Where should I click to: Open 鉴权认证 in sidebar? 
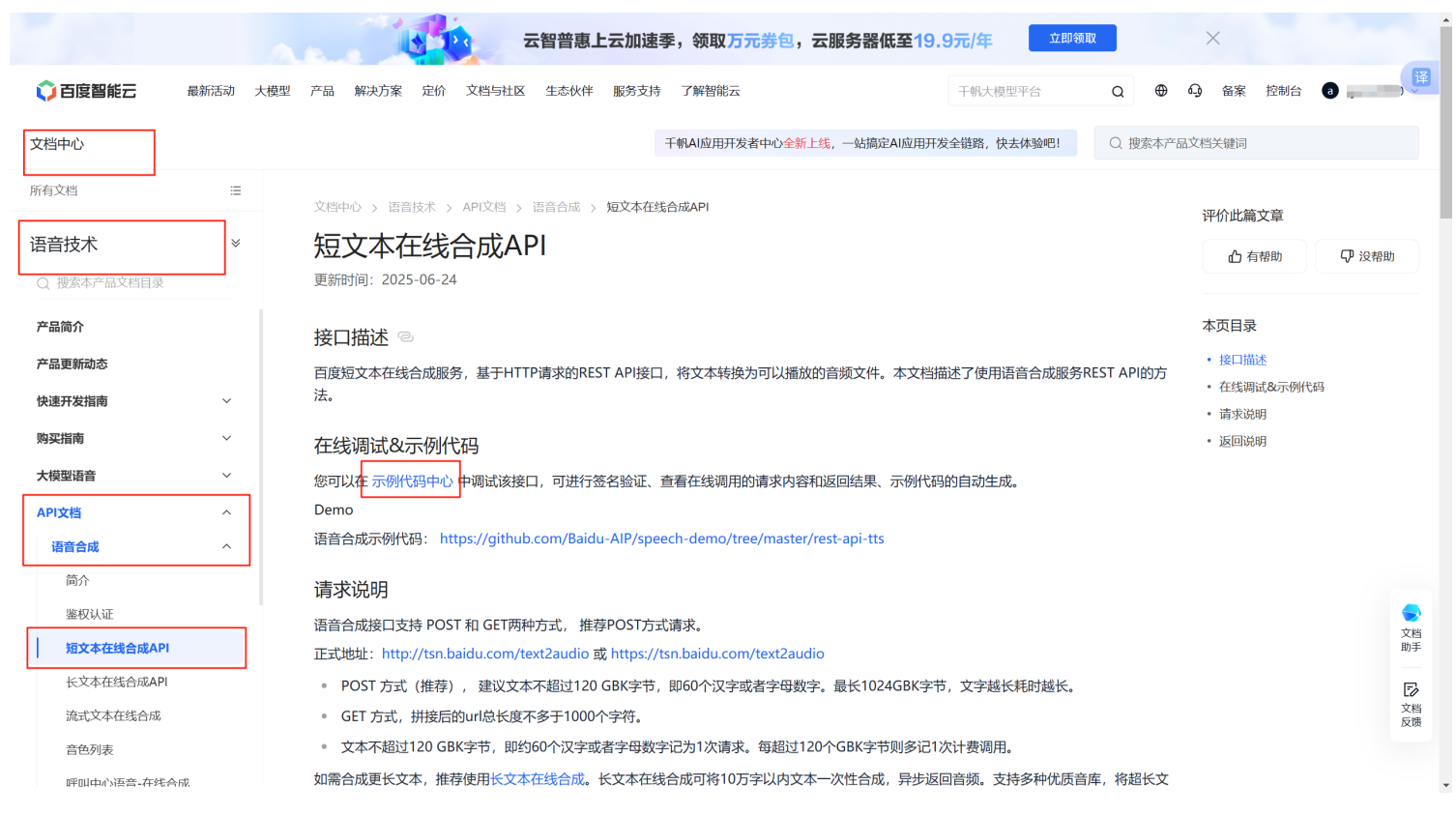(x=89, y=614)
